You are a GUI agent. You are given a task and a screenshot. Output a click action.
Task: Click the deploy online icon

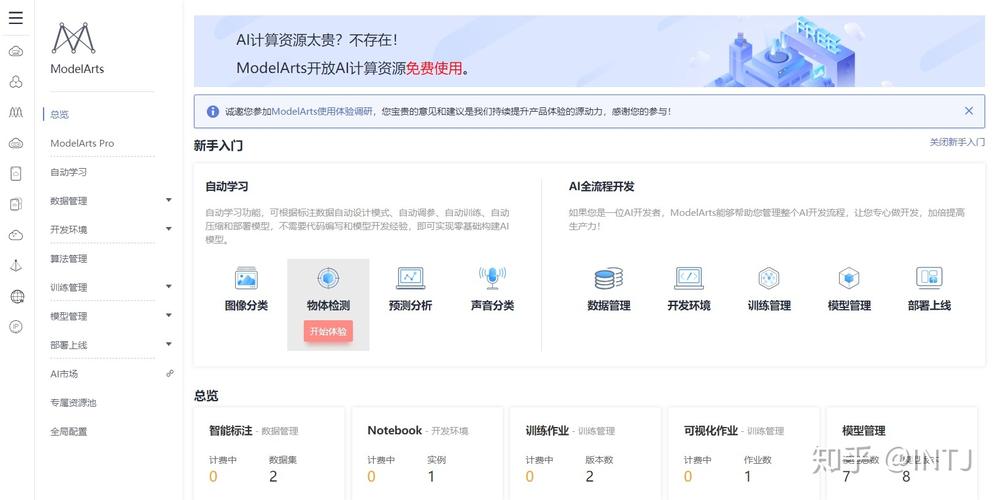tap(929, 277)
